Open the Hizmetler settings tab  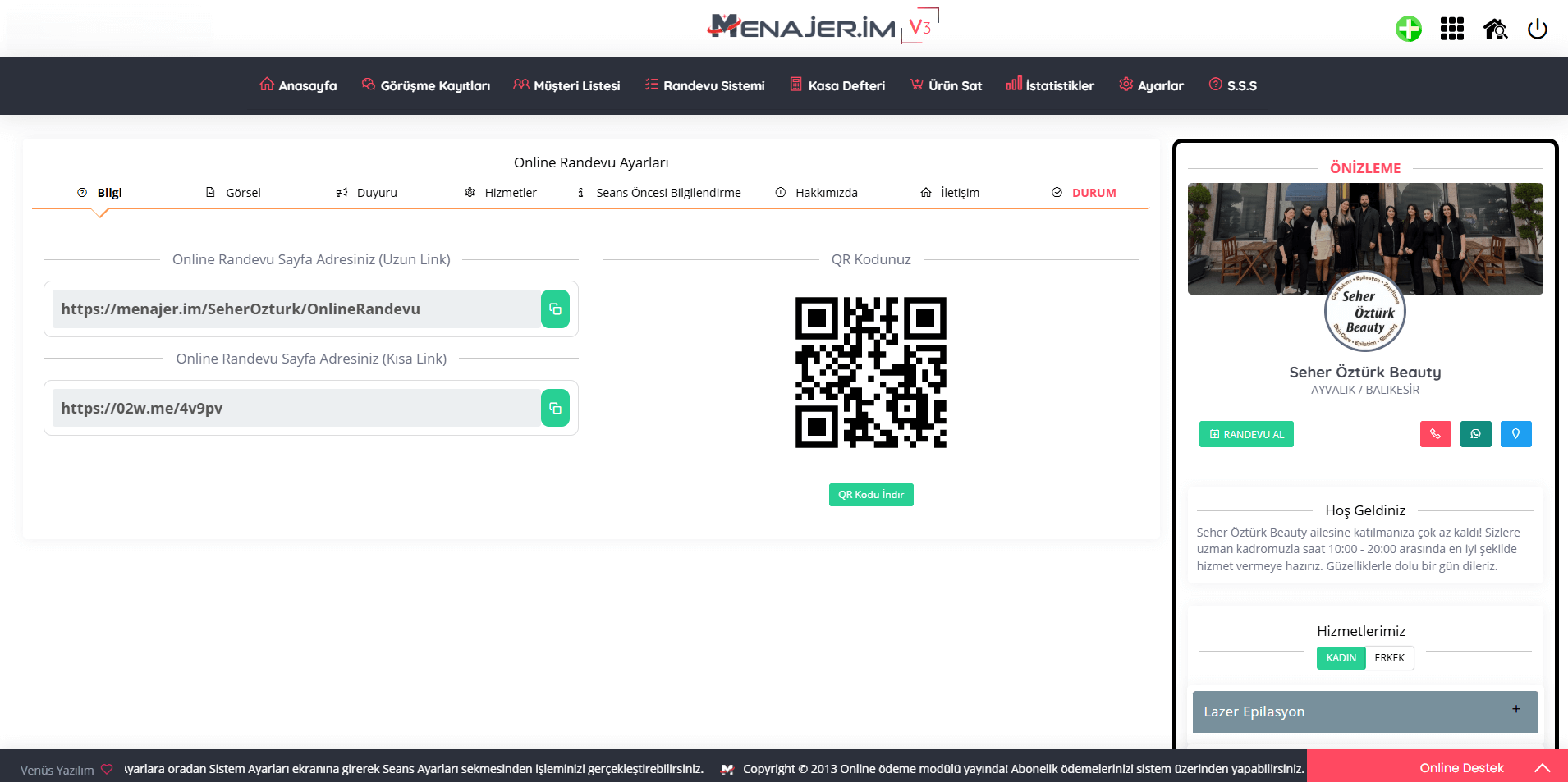pos(501,193)
